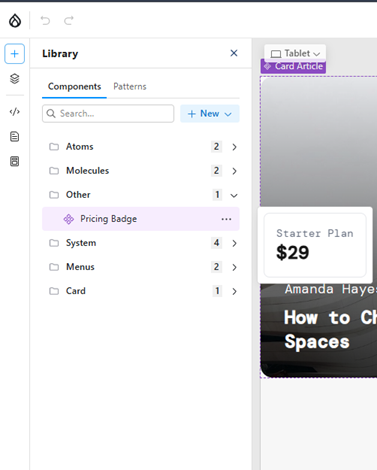Select the Card folder row

pyautogui.click(x=141, y=291)
